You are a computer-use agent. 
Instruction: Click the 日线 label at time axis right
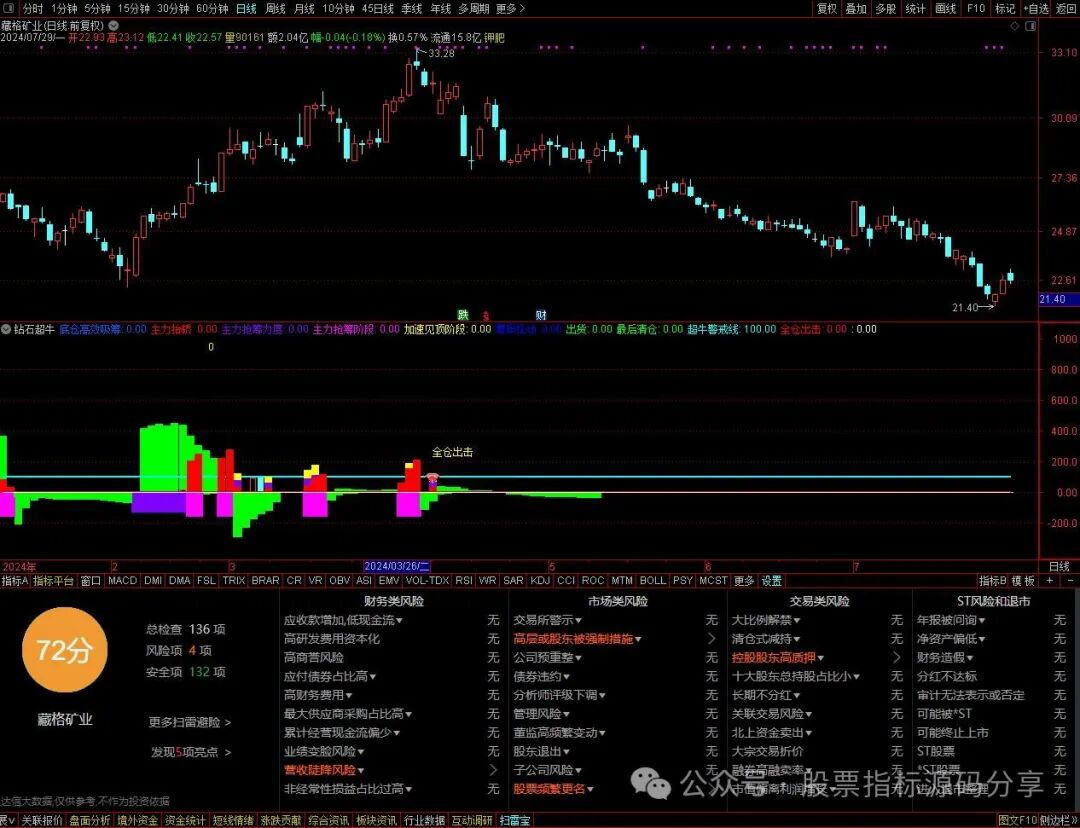click(1059, 566)
